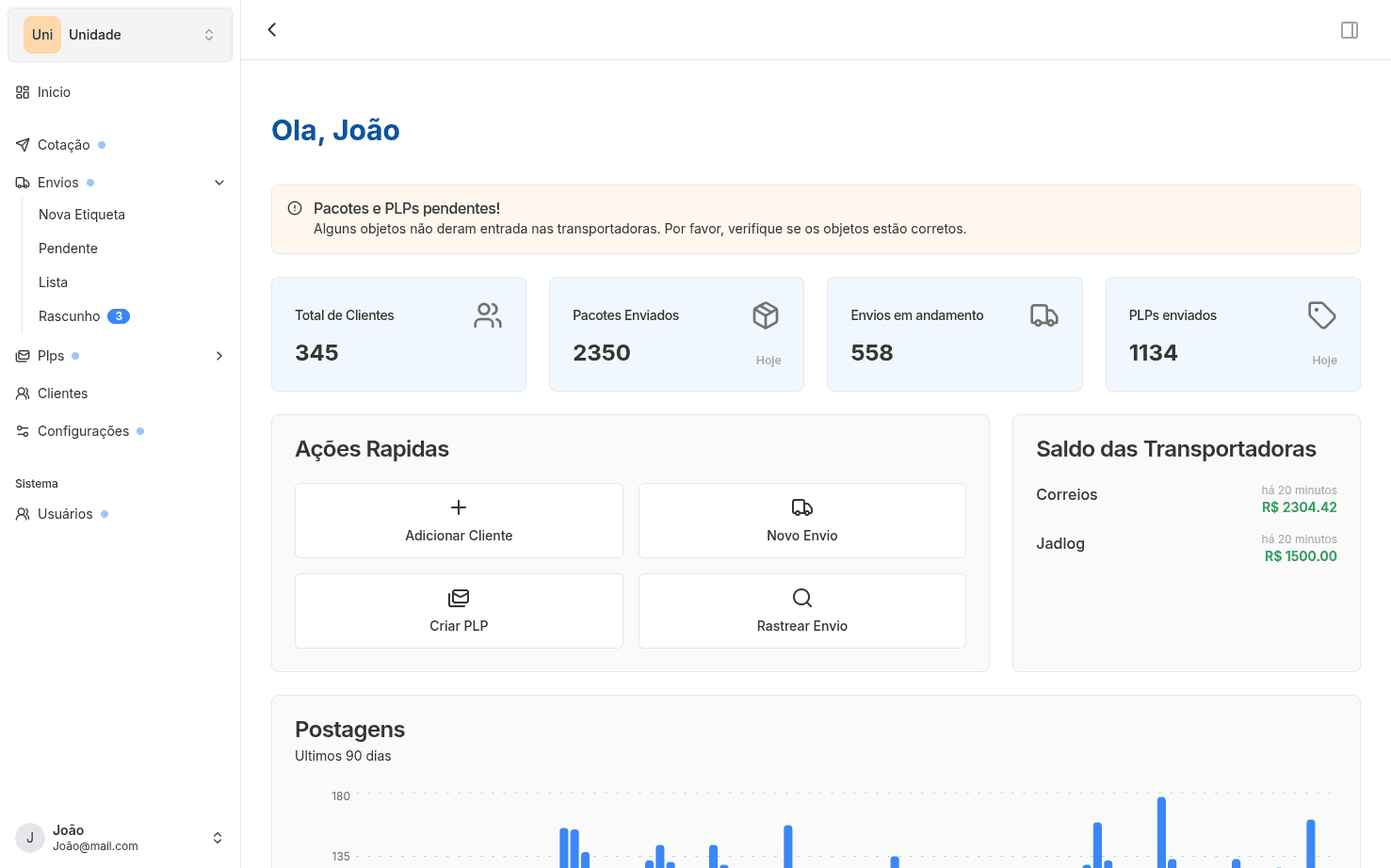This screenshot has height=868, width=1391.
Task: Click the plus icon on Adicionar Cliente
Action: [459, 507]
